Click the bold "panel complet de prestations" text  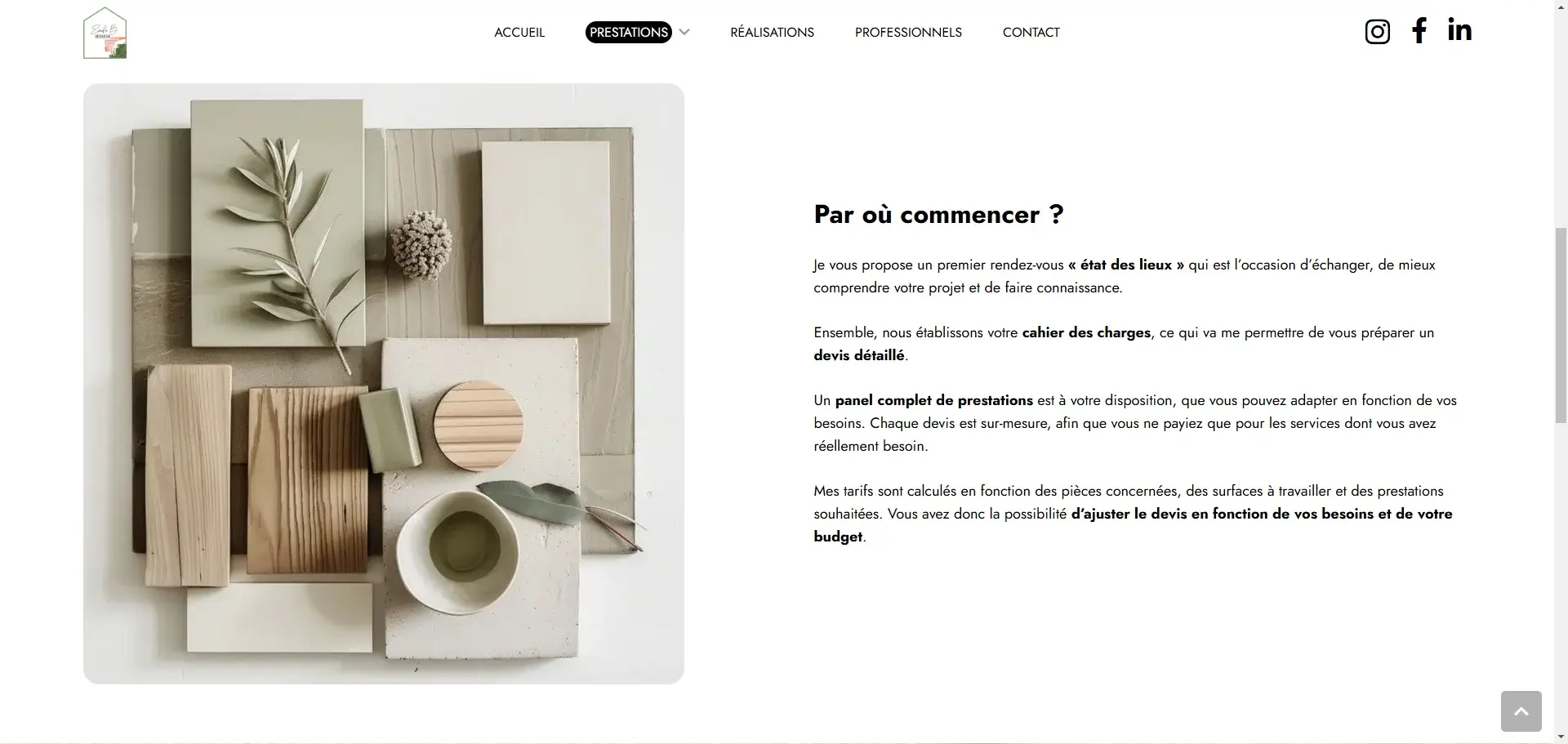[x=934, y=400]
